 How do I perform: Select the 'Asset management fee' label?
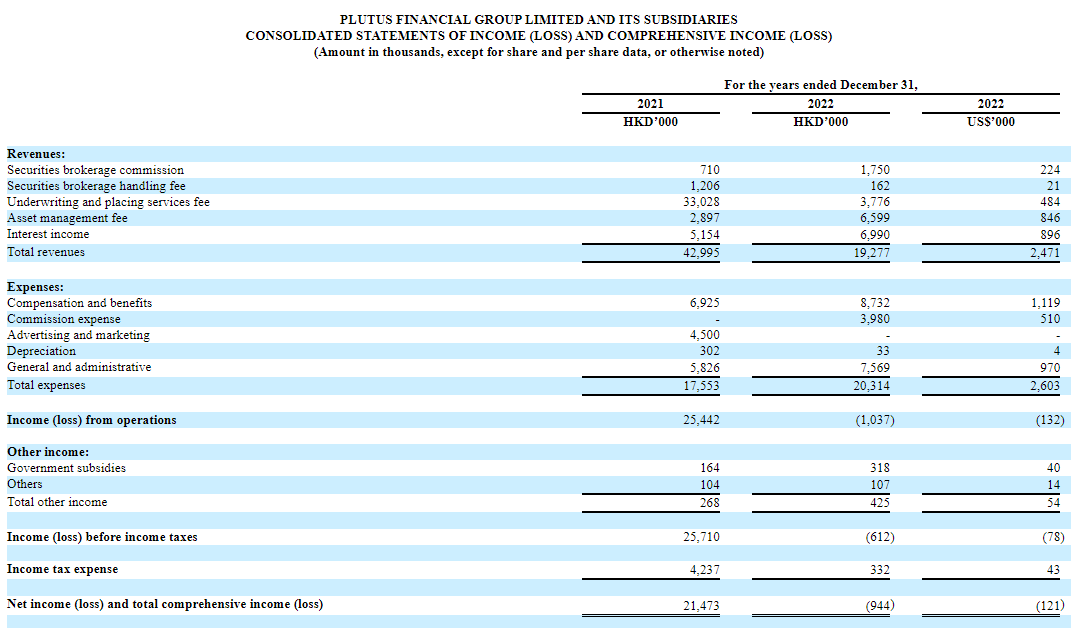pyautogui.click(x=67, y=218)
